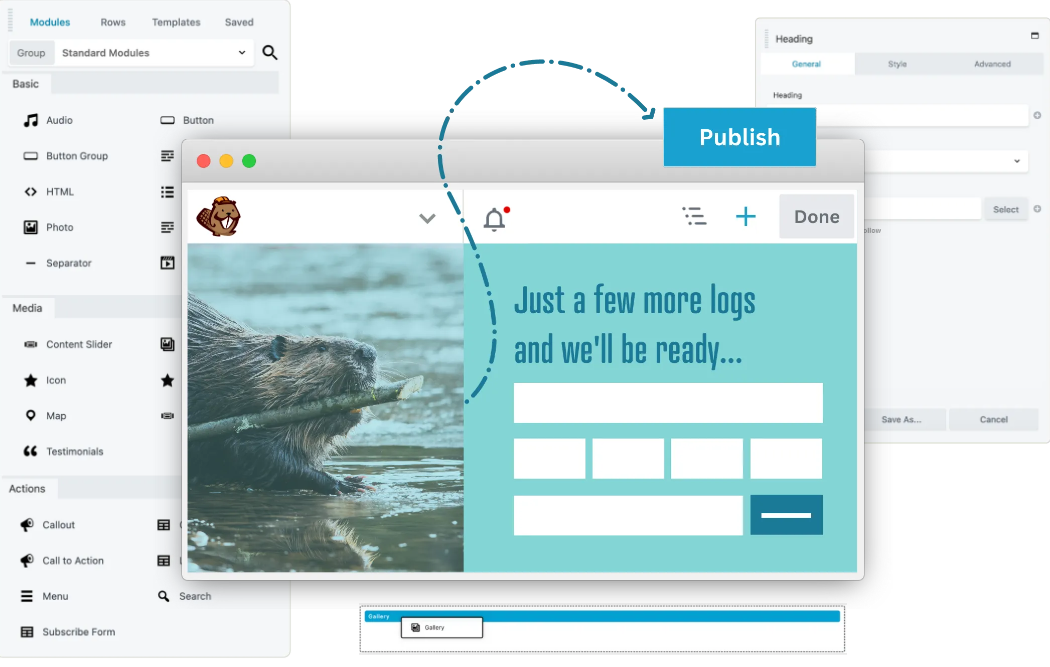Click the "Just a few more logs" heading
The image size is (1050, 667).
(x=635, y=325)
